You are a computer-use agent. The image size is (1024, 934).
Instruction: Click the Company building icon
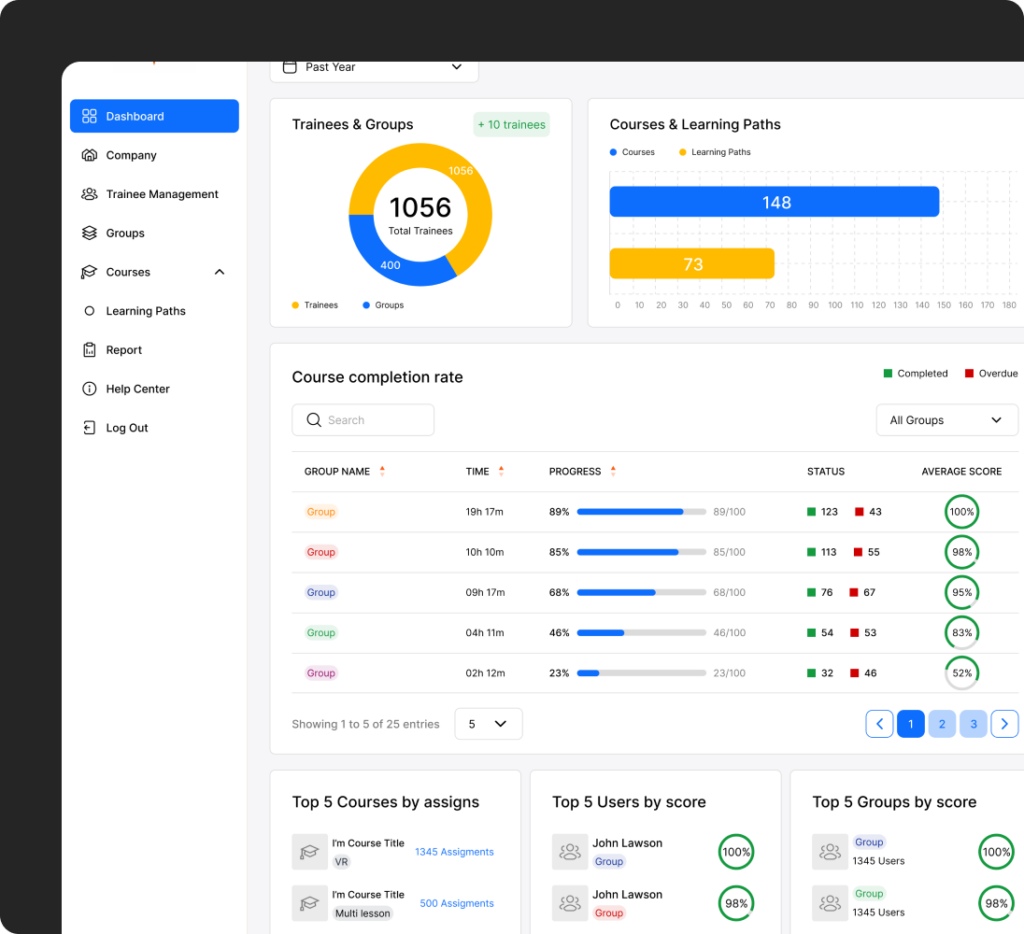[x=89, y=155]
